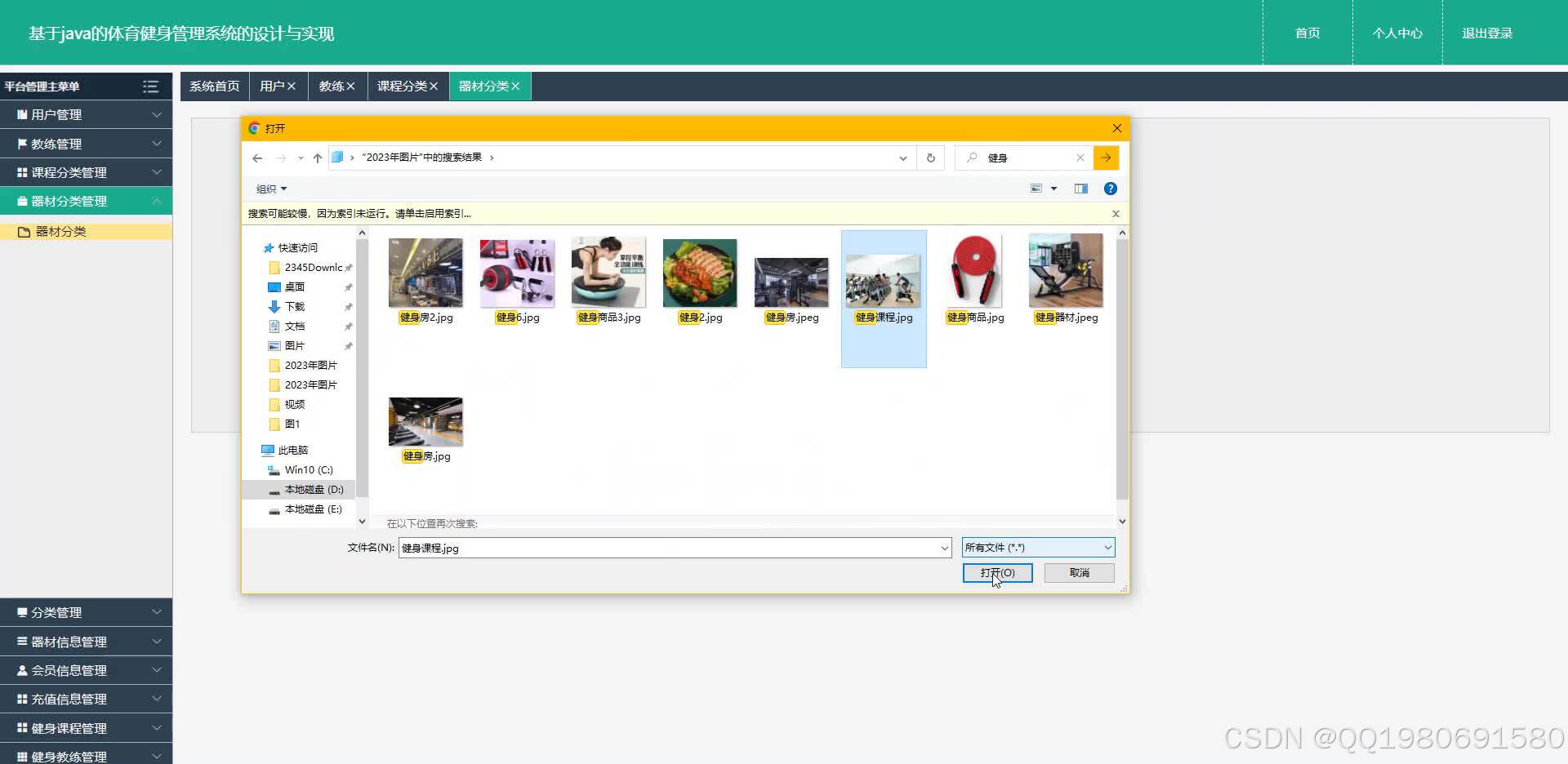
Task: Open view options dropdown arrow
Action: pos(1053,189)
